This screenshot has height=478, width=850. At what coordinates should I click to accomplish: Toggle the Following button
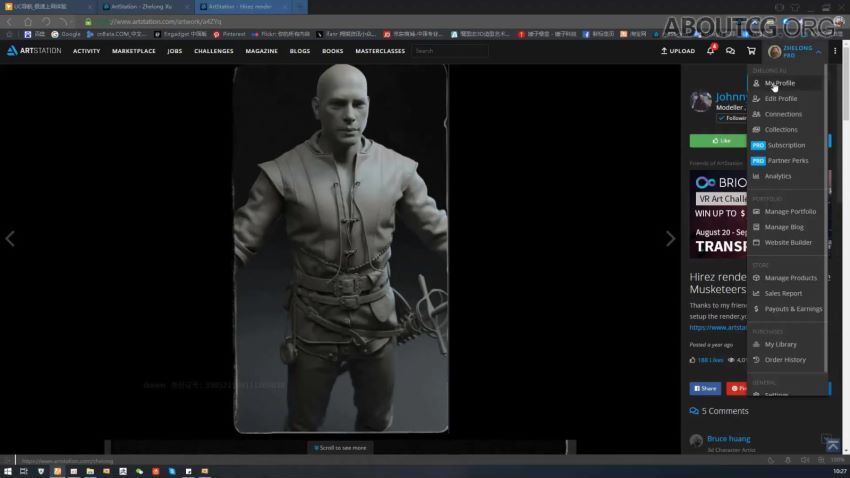point(732,118)
